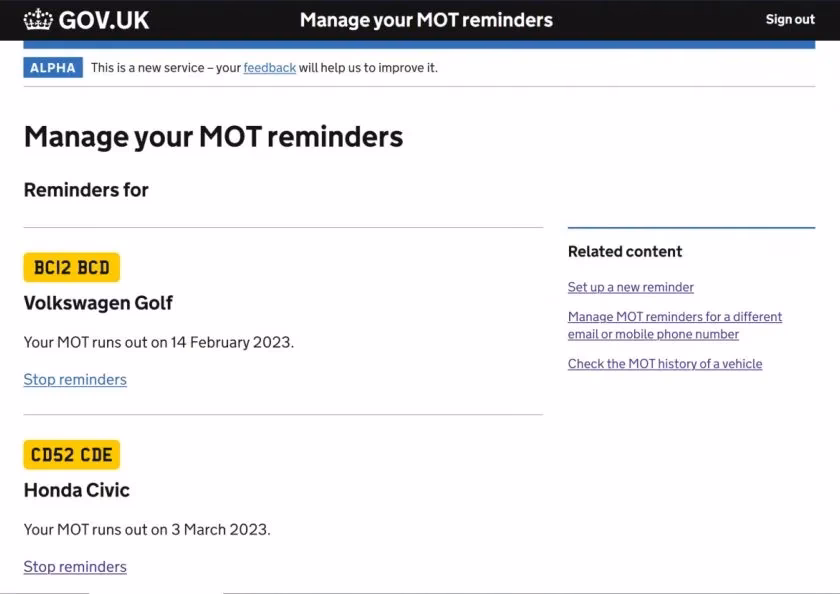Open Set up a new reminder

coord(630,287)
